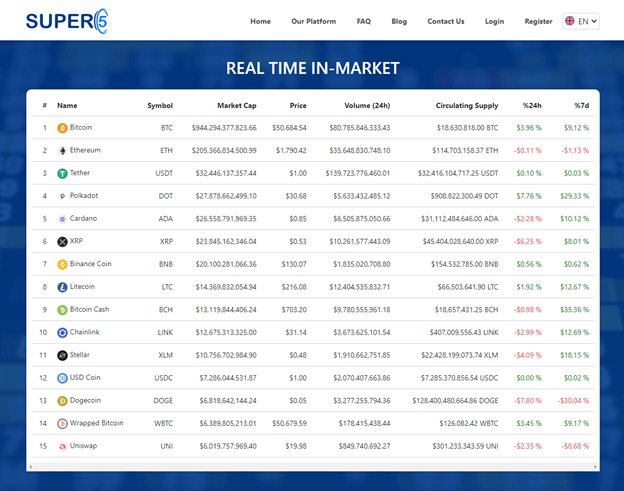
Task: Click Bitcoin market cap $944,294,377,823.66
Action: (224, 128)
